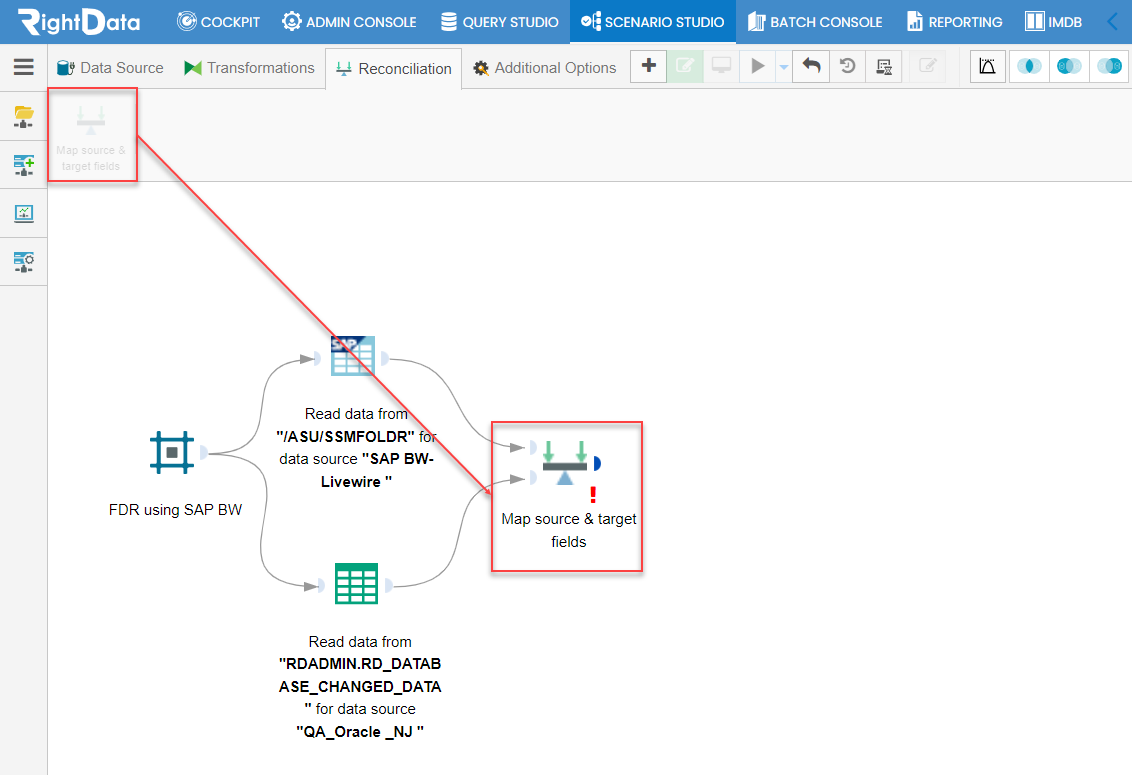Go to Query Studio
The height and width of the screenshot is (775, 1132).
click(x=500, y=22)
